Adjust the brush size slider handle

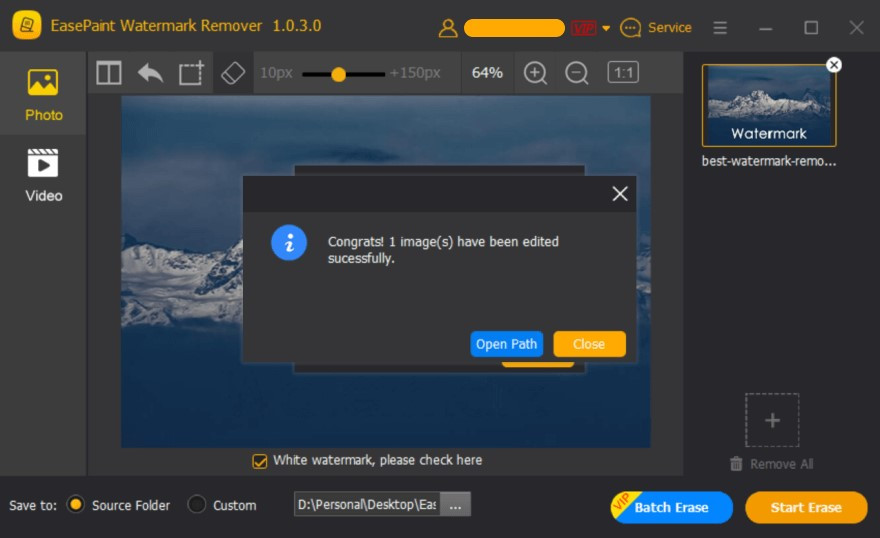338,74
